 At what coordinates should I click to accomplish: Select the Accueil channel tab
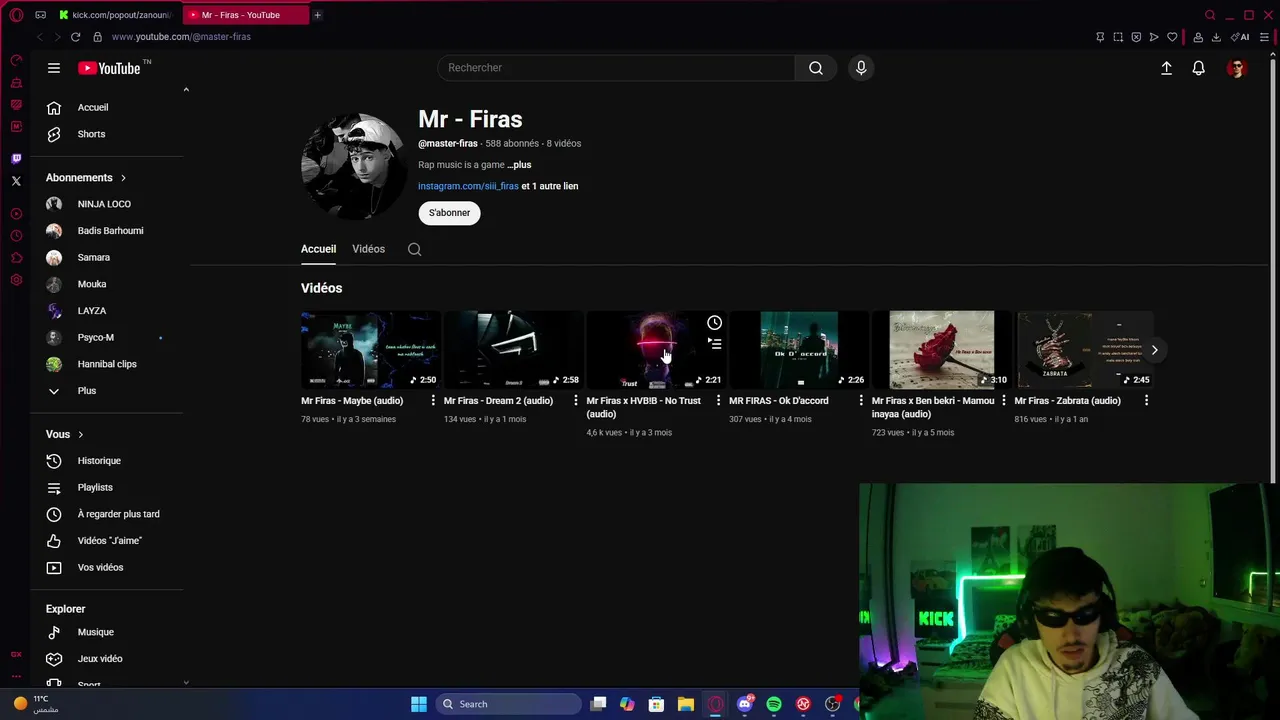pyautogui.click(x=318, y=249)
